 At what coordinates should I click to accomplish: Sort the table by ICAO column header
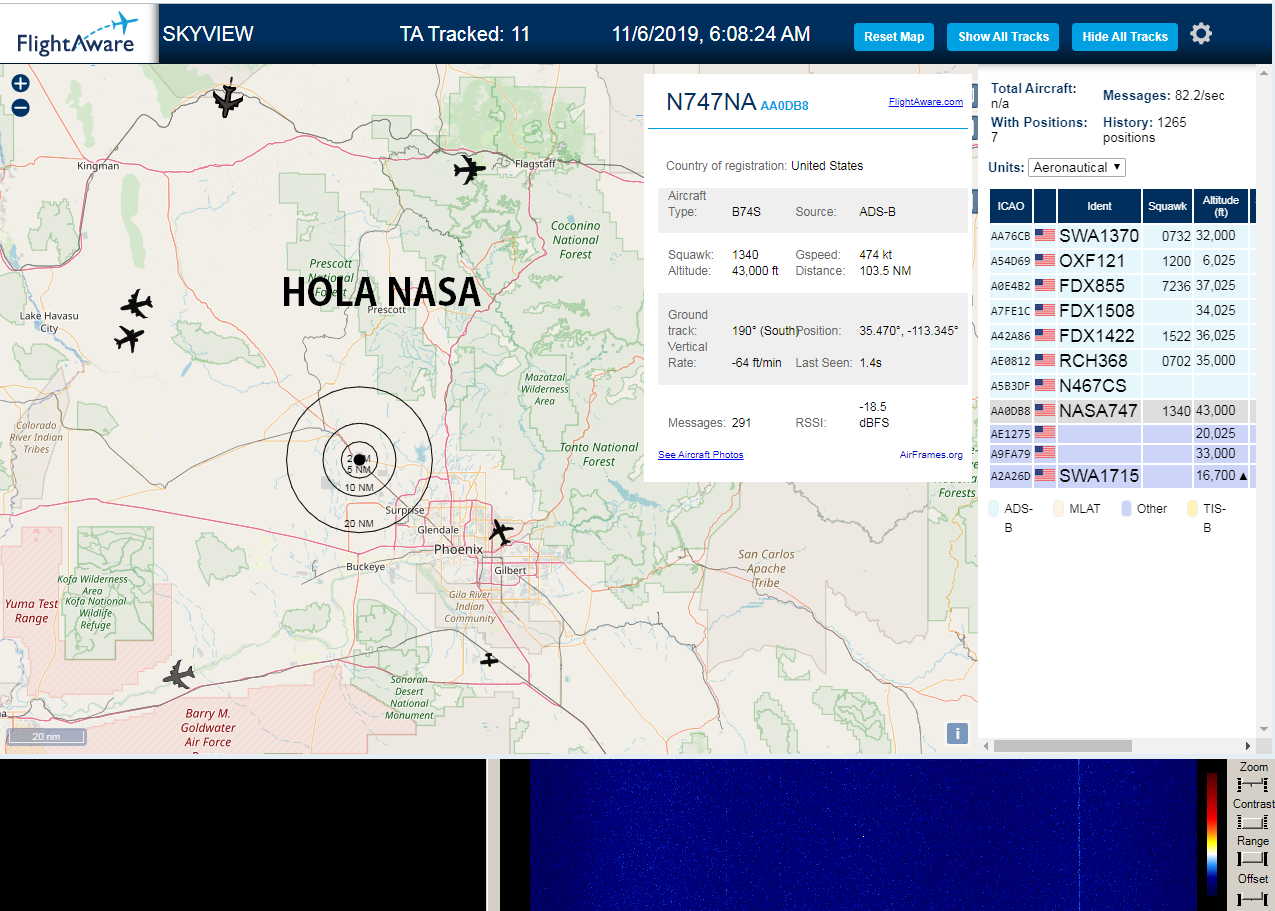click(x=1011, y=206)
